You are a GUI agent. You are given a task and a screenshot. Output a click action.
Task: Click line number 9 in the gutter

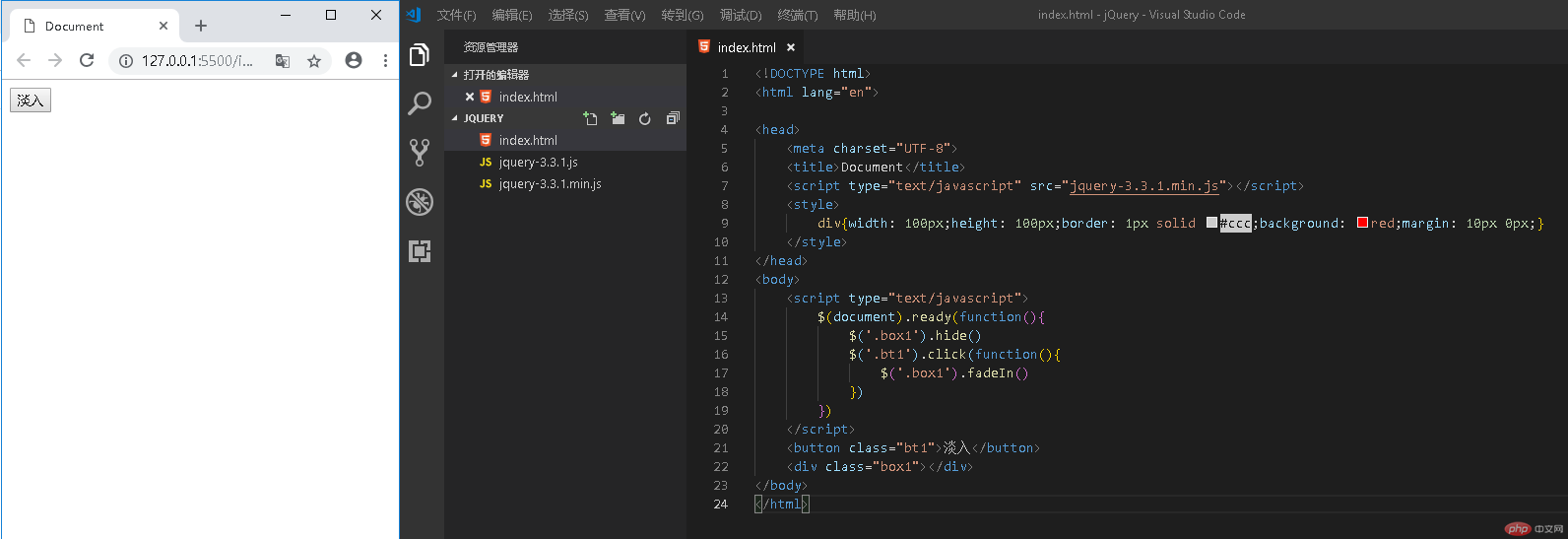pyautogui.click(x=725, y=223)
